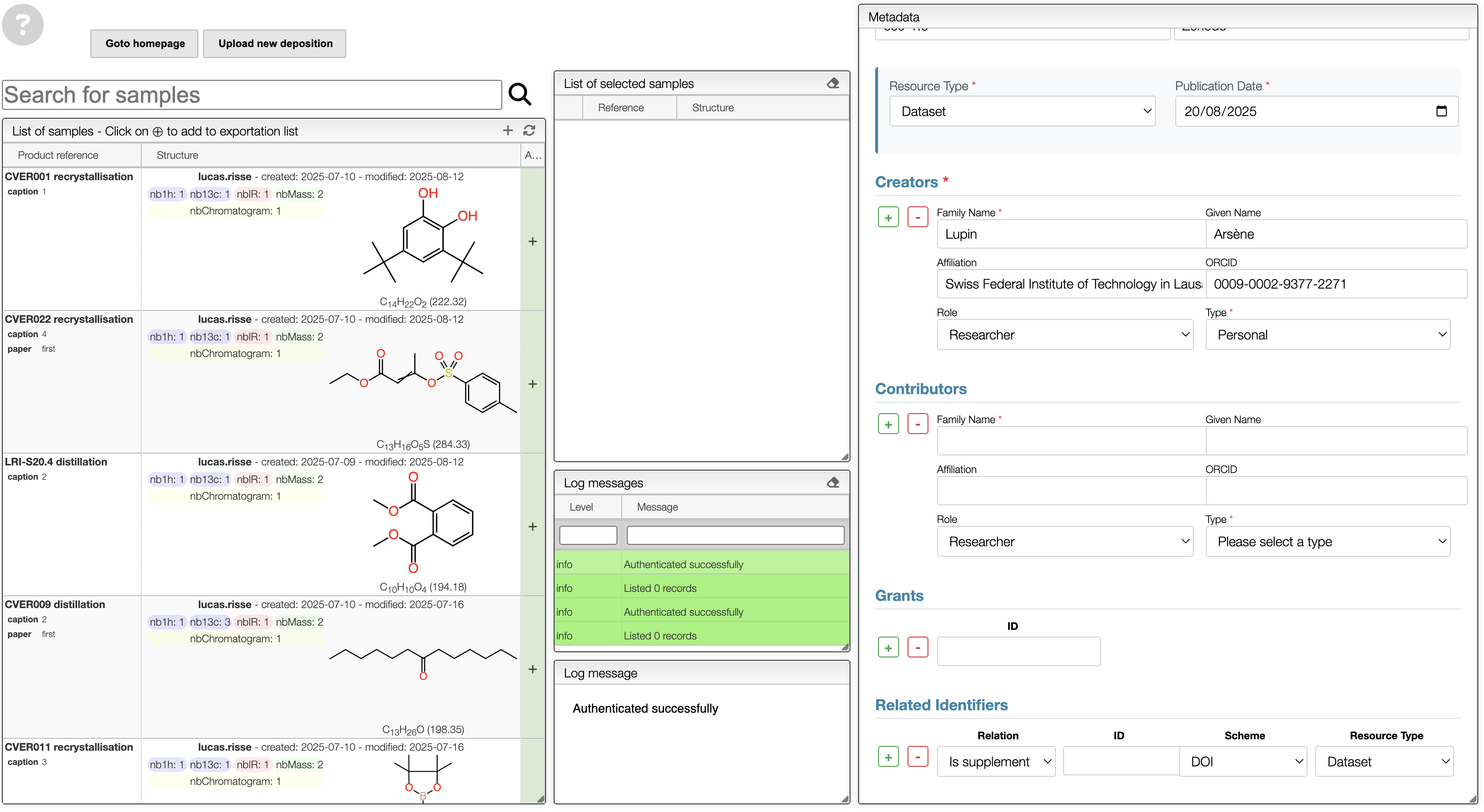The image size is (1484, 812).
Task: Refresh the list of samples
Action: [529, 131]
